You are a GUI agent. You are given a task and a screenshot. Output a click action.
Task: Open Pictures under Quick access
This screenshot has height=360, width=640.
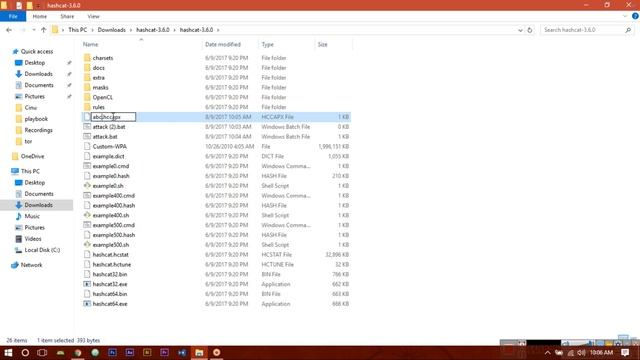tap(35, 96)
